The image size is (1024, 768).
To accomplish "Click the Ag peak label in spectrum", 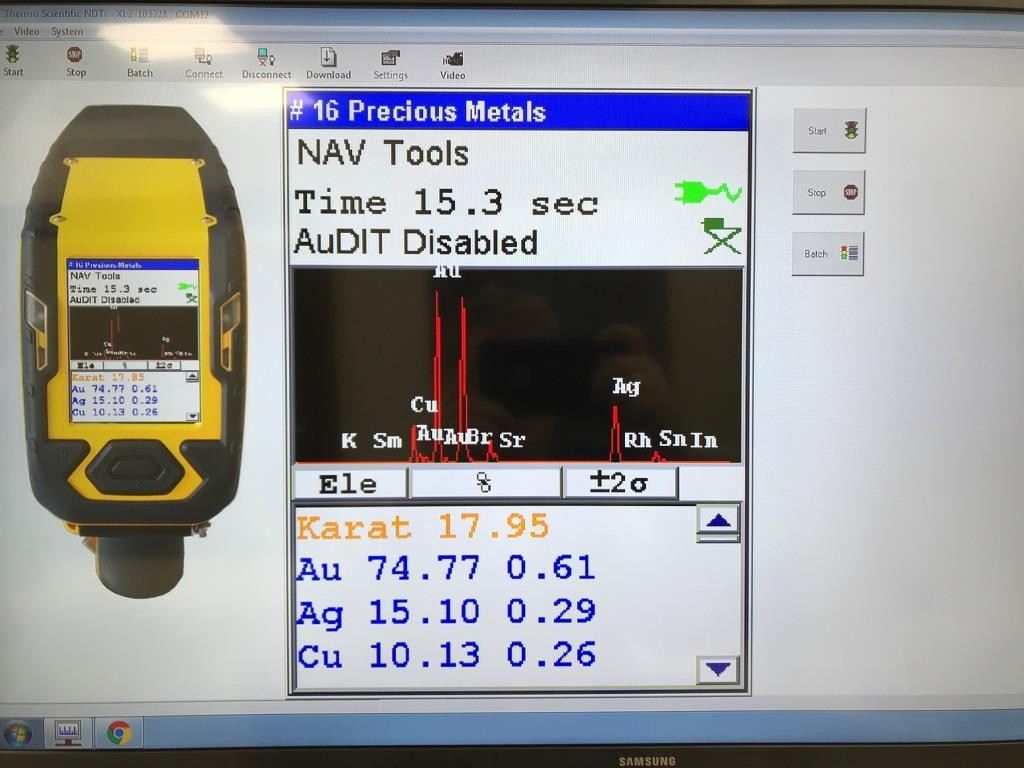I will [626, 387].
